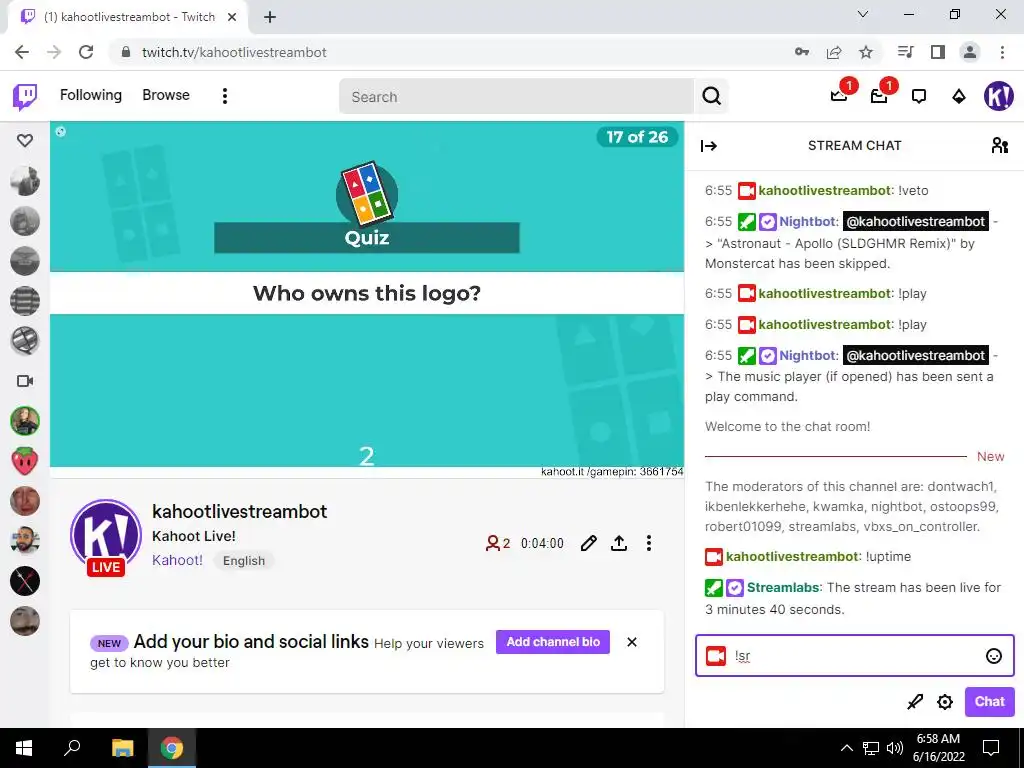Click the viewer count icon
This screenshot has width=1024, height=768.
[x=492, y=543]
